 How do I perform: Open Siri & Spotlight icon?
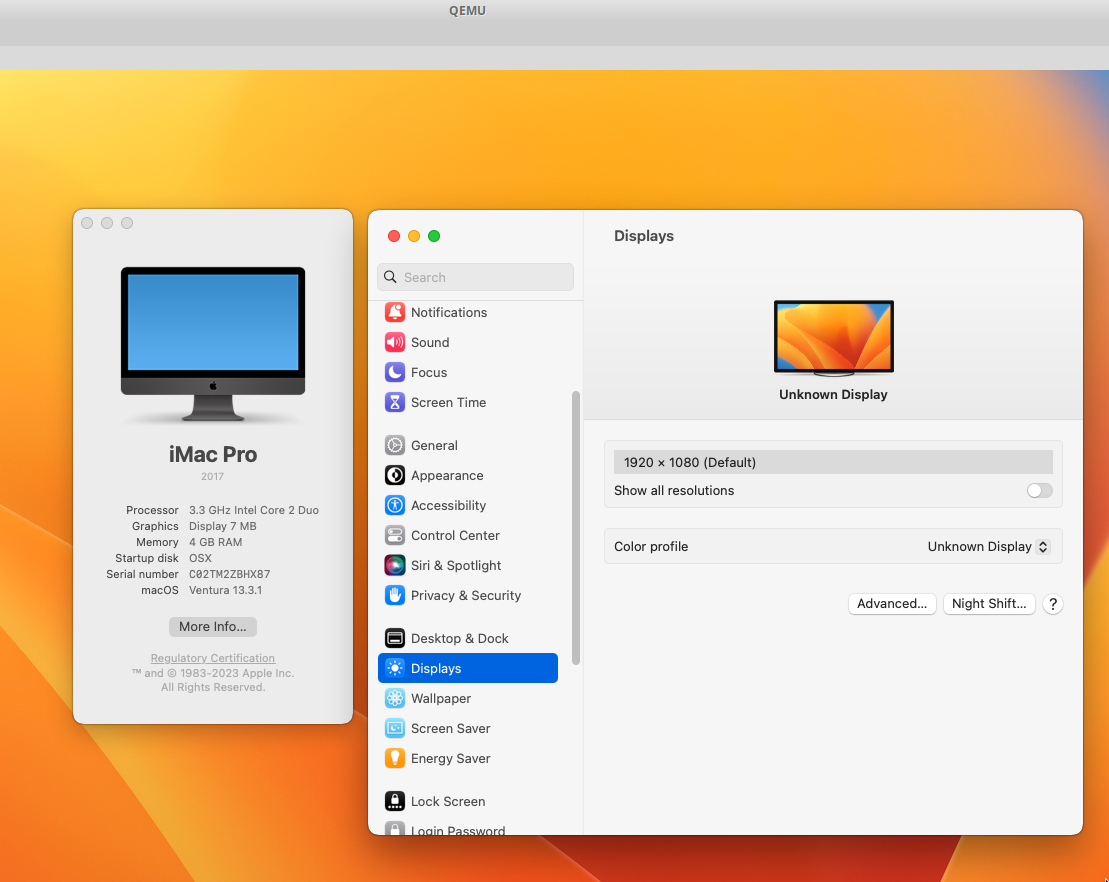(x=395, y=566)
